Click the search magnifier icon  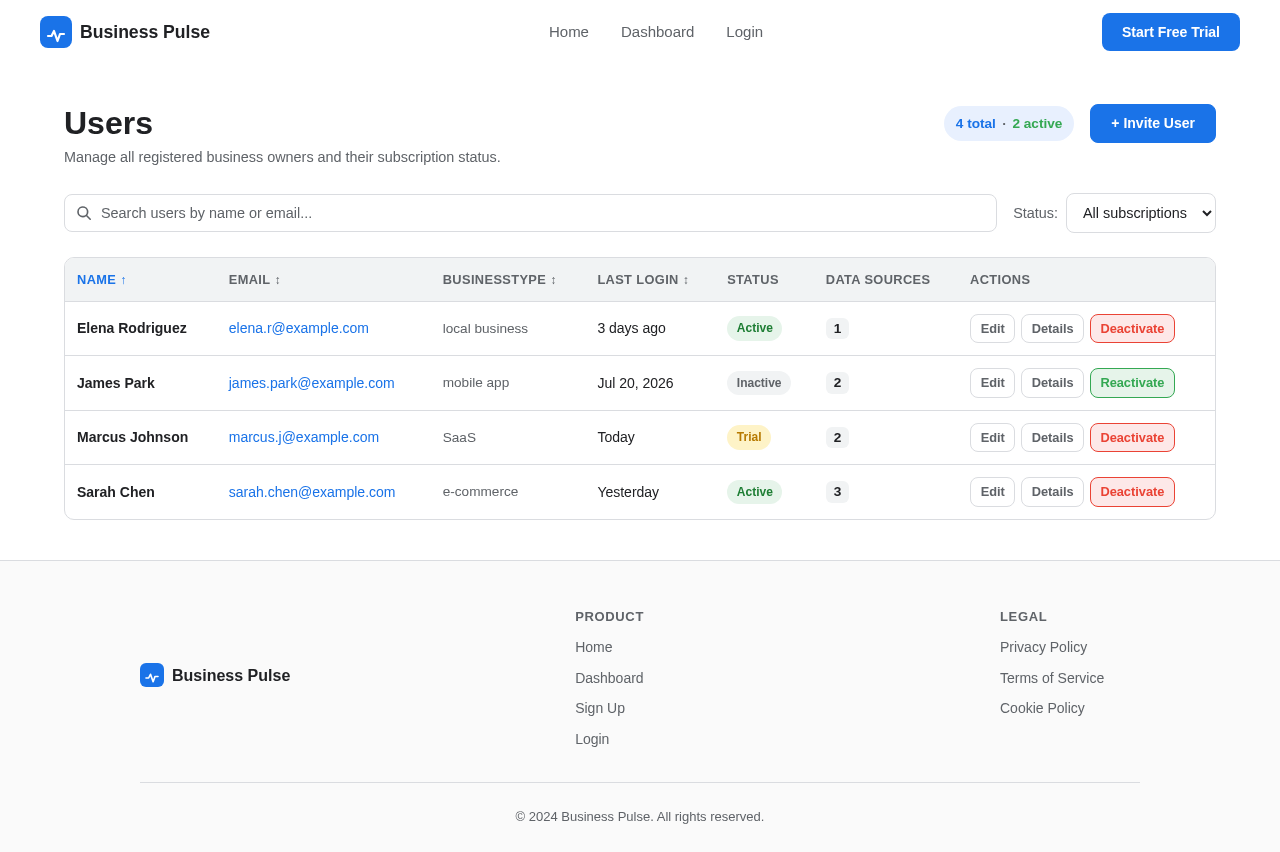[x=84, y=213]
